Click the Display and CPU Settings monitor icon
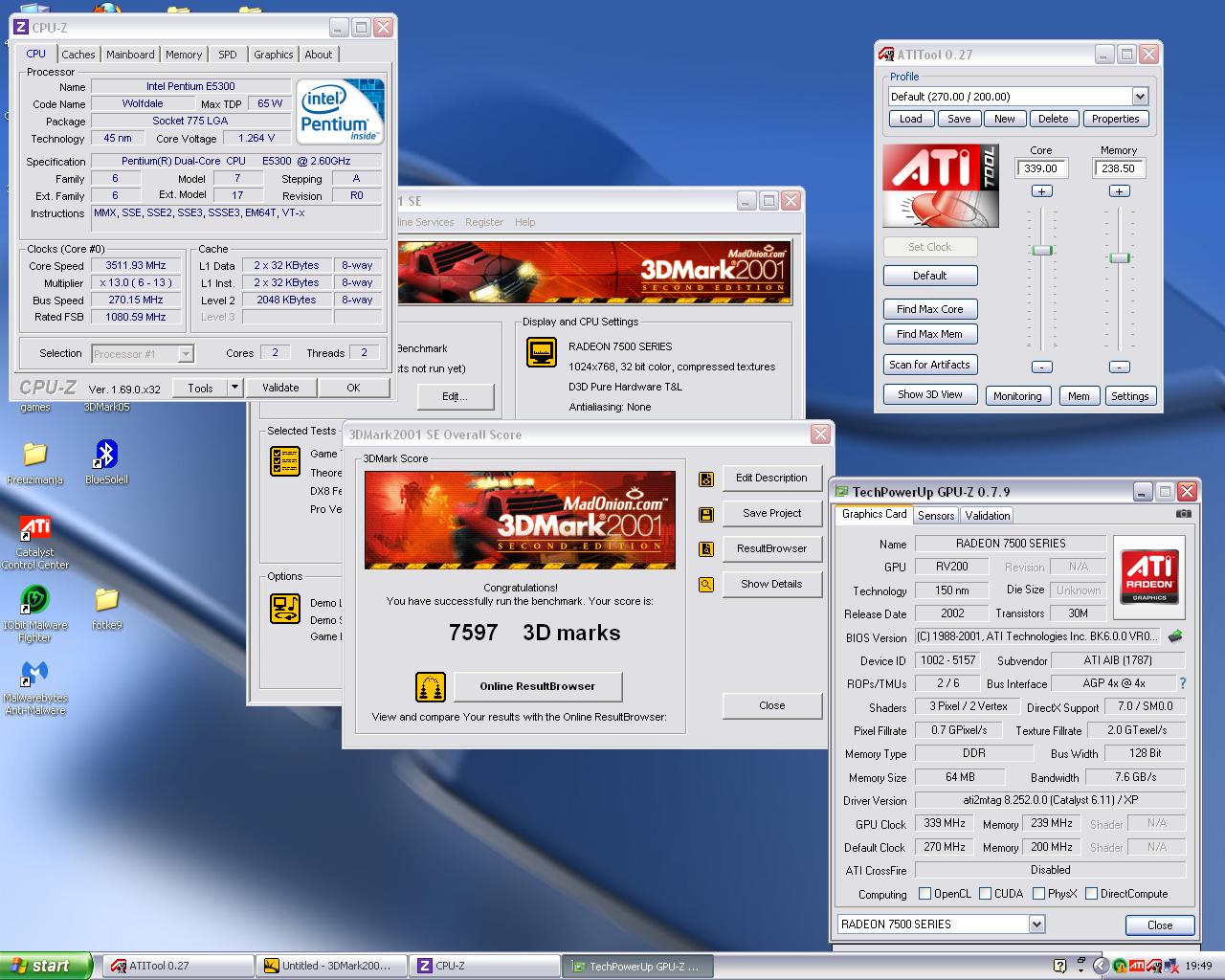 [542, 352]
